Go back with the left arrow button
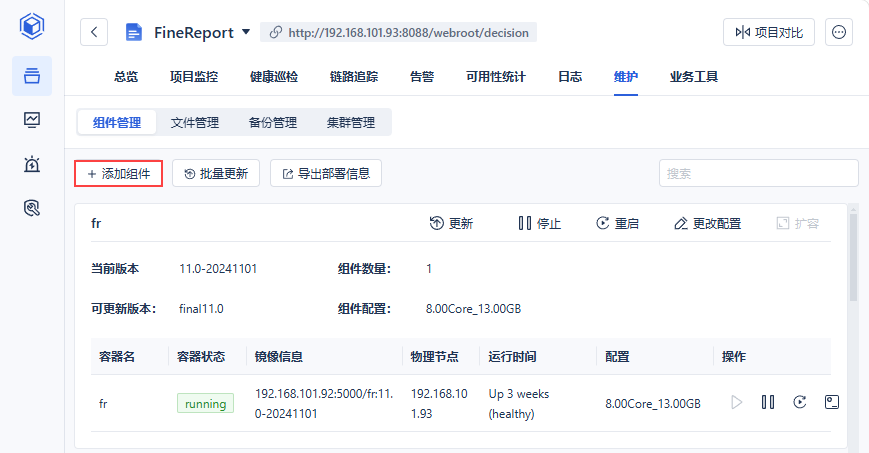The width and height of the screenshot is (869, 453). [94, 32]
